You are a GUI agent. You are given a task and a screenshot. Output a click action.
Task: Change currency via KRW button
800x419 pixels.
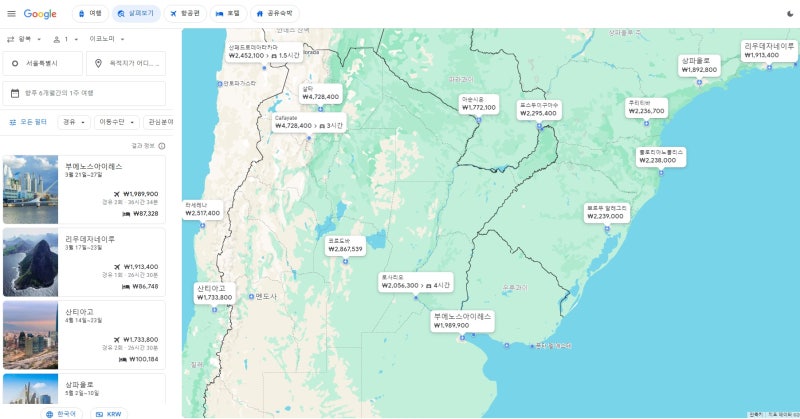[x=109, y=414]
